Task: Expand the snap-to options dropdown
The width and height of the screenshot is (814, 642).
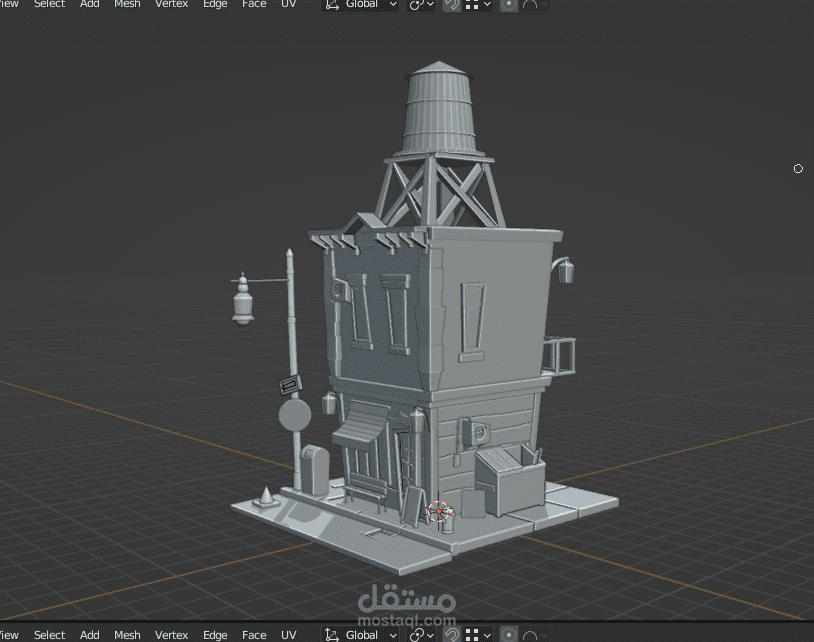Action: (x=486, y=5)
